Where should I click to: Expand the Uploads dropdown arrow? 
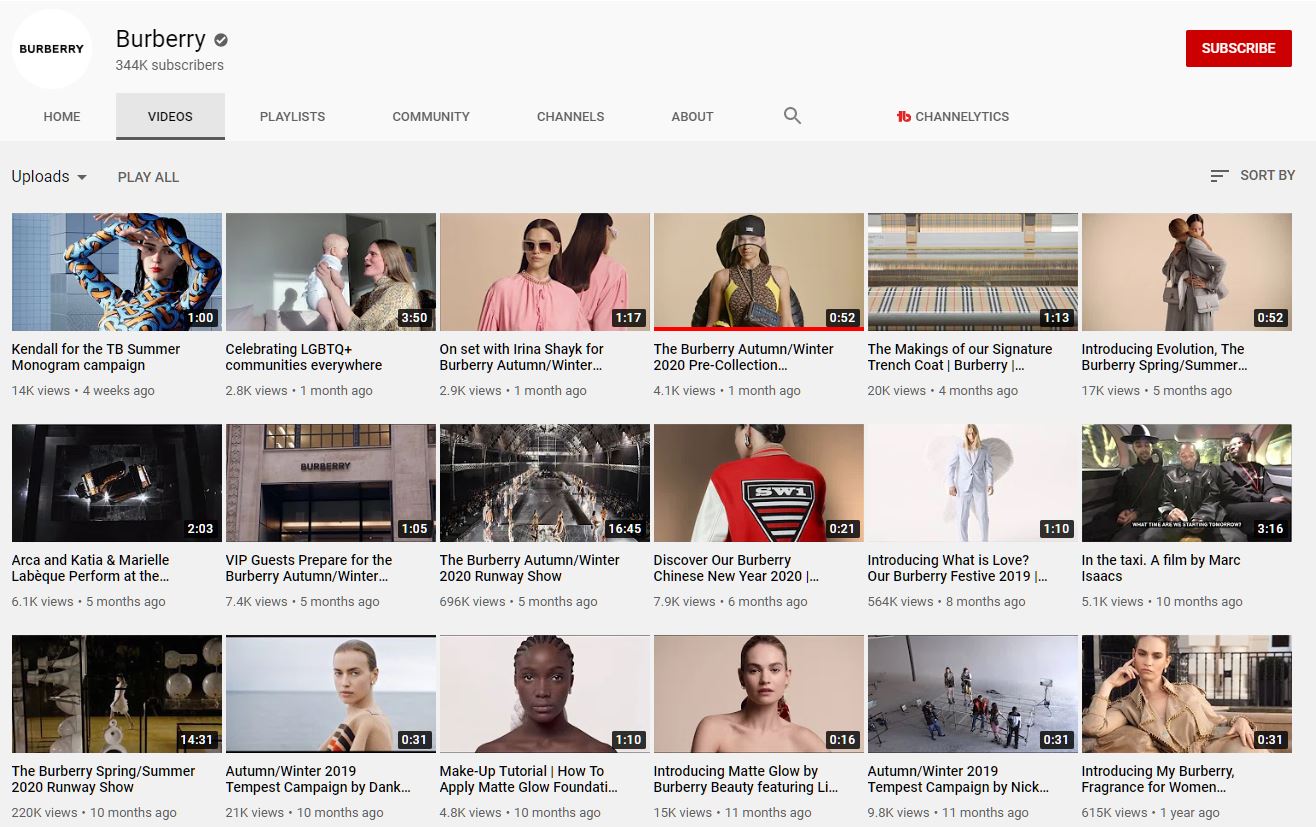[82, 177]
